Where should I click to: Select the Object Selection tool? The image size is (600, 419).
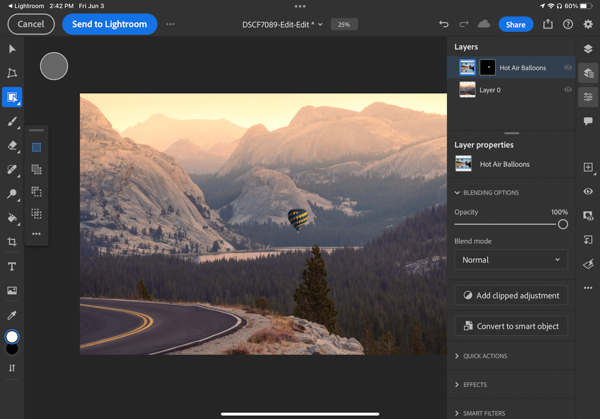12,97
